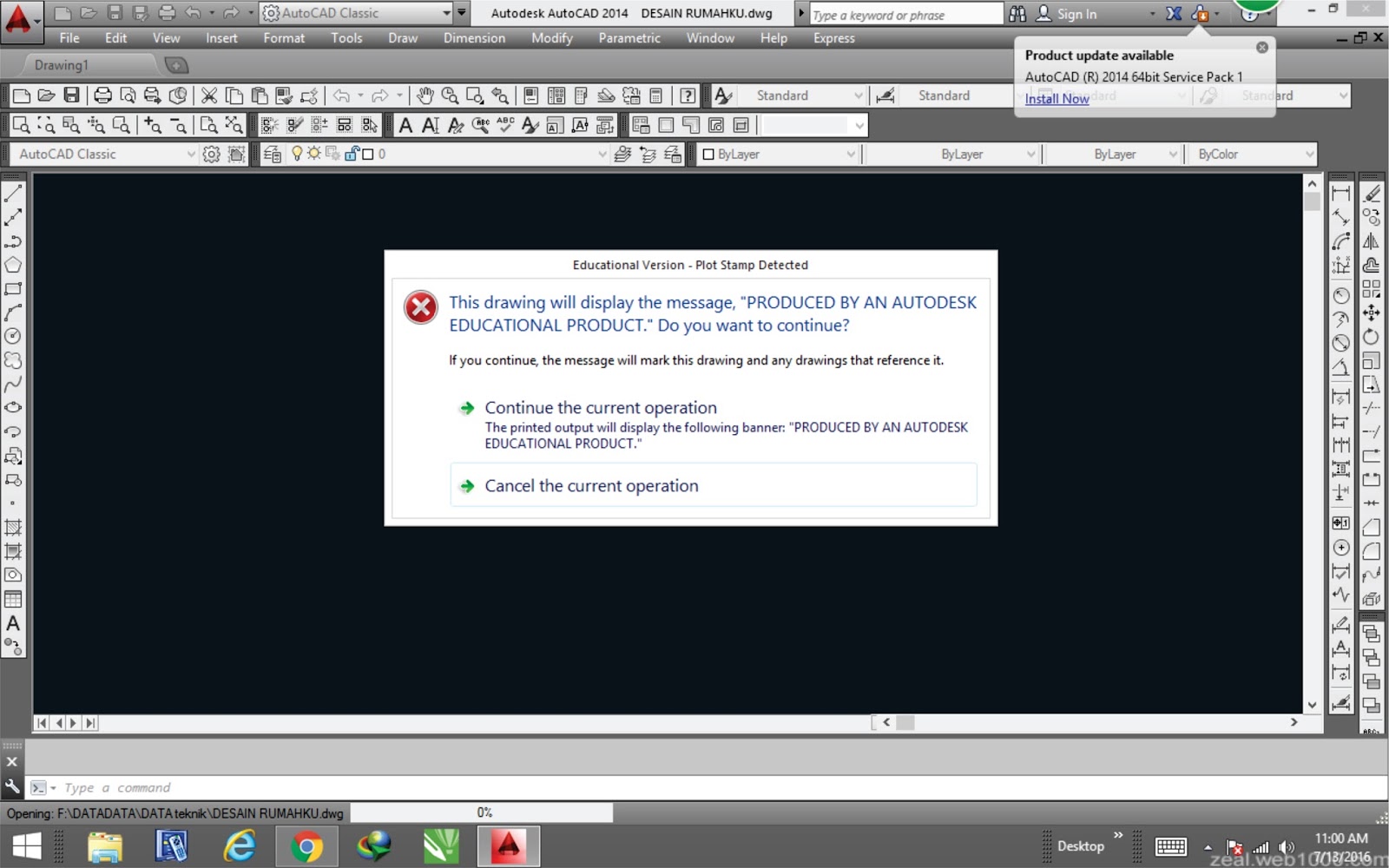This screenshot has height=868, width=1389.
Task: Select the Erase tool in Modify toolbar
Action: pos(1372,193)
